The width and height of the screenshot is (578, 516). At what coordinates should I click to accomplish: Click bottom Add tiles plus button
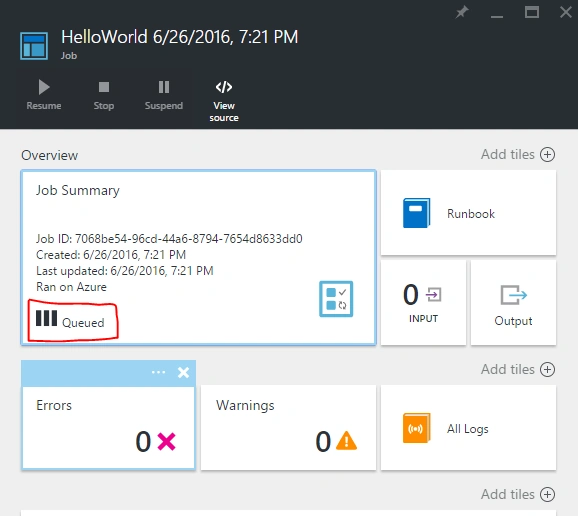pyautogui.click(x=547, y=494)
